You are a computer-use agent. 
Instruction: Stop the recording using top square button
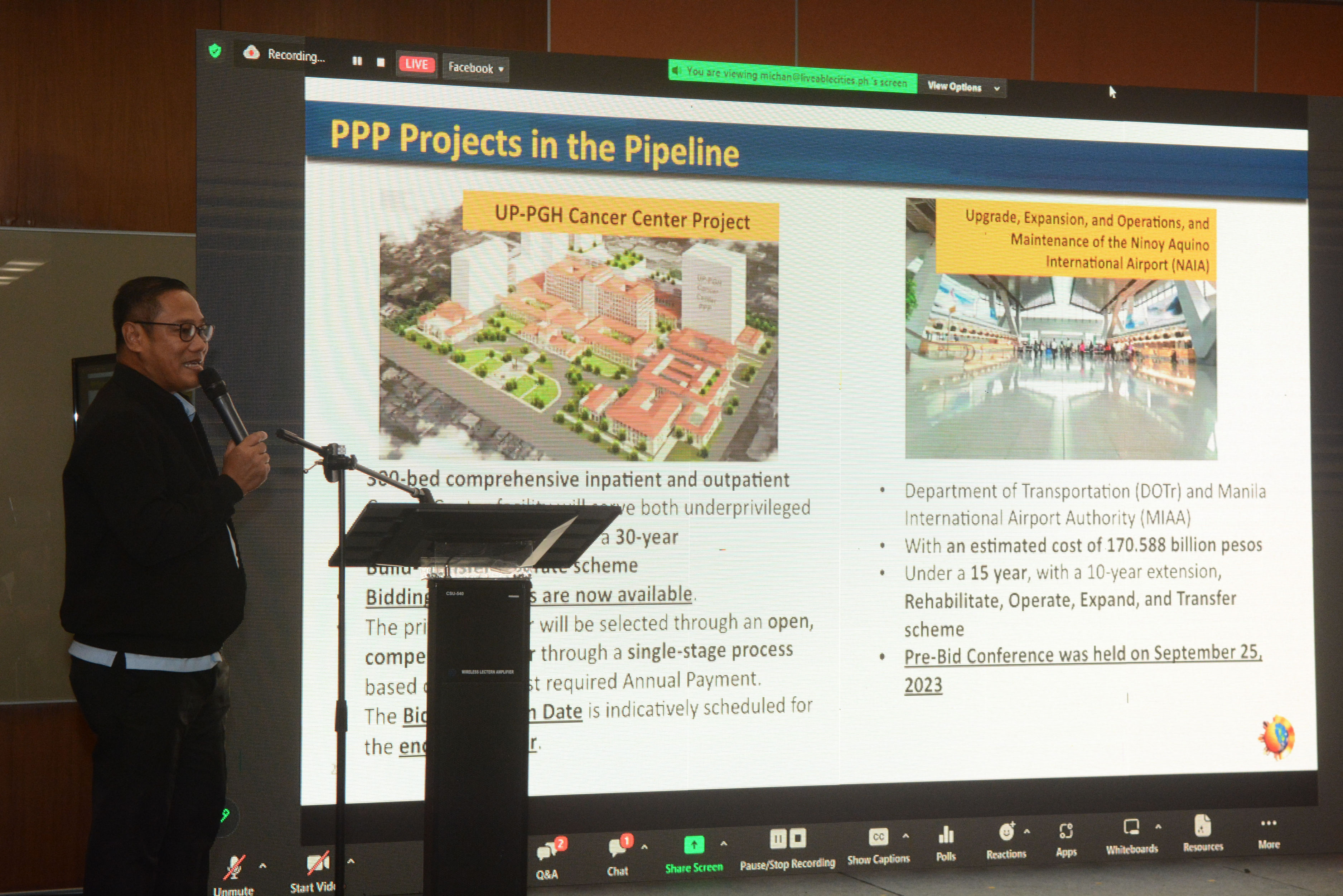click(x=381, y=62)
